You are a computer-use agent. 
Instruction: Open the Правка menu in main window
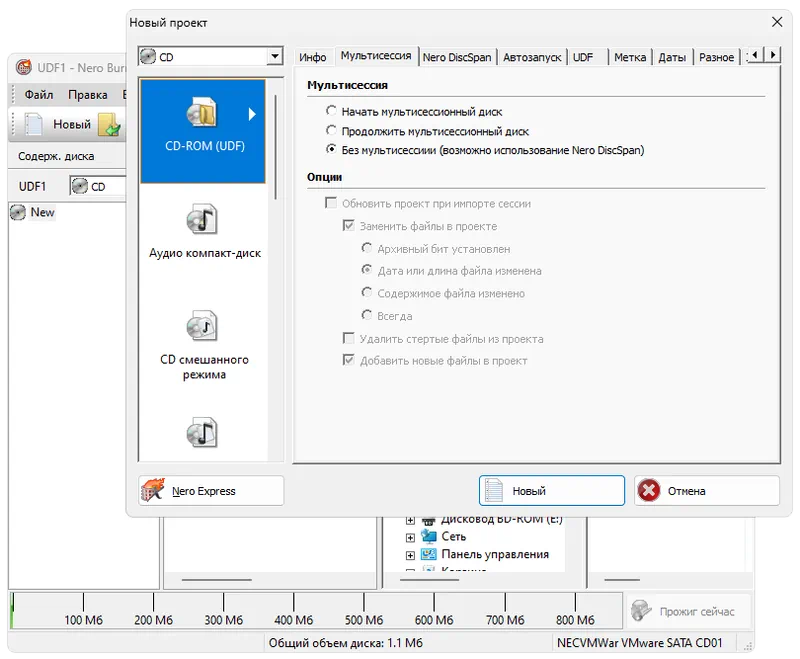pos(88,95)
